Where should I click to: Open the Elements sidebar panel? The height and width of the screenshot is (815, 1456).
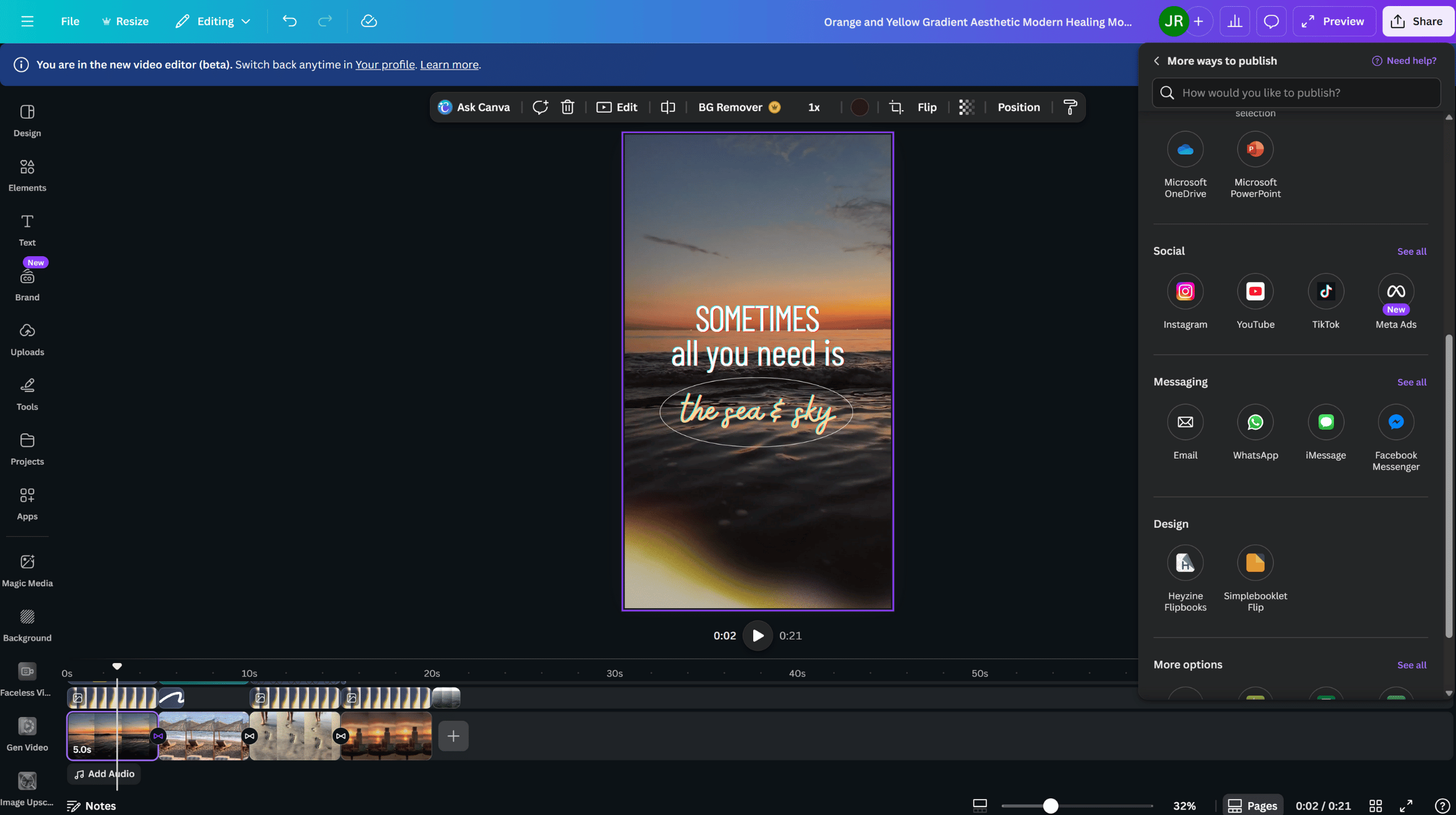[27, 174]
